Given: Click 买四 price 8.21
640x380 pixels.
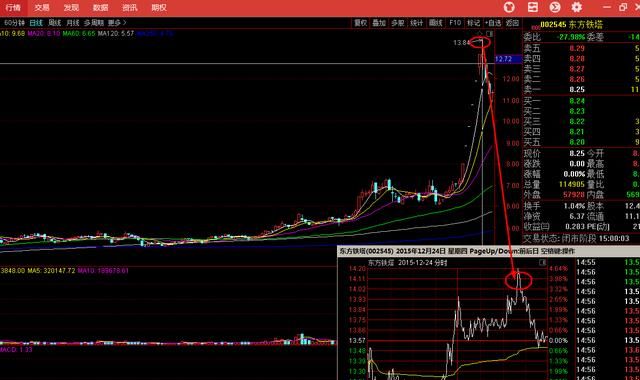Looking at the screenshot, I should pos(577,131).
